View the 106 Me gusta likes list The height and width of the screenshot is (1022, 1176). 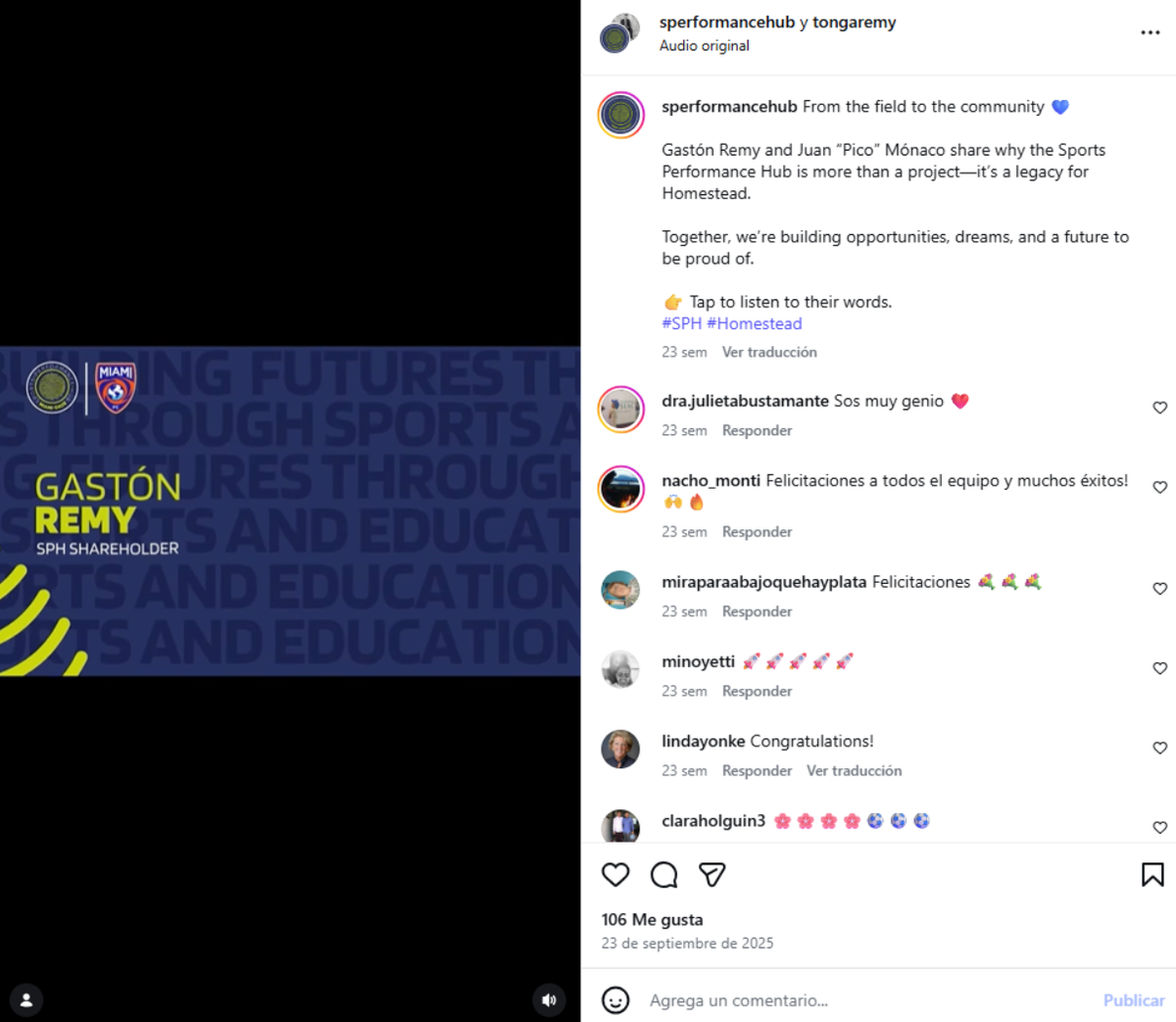tap(652, 919)
